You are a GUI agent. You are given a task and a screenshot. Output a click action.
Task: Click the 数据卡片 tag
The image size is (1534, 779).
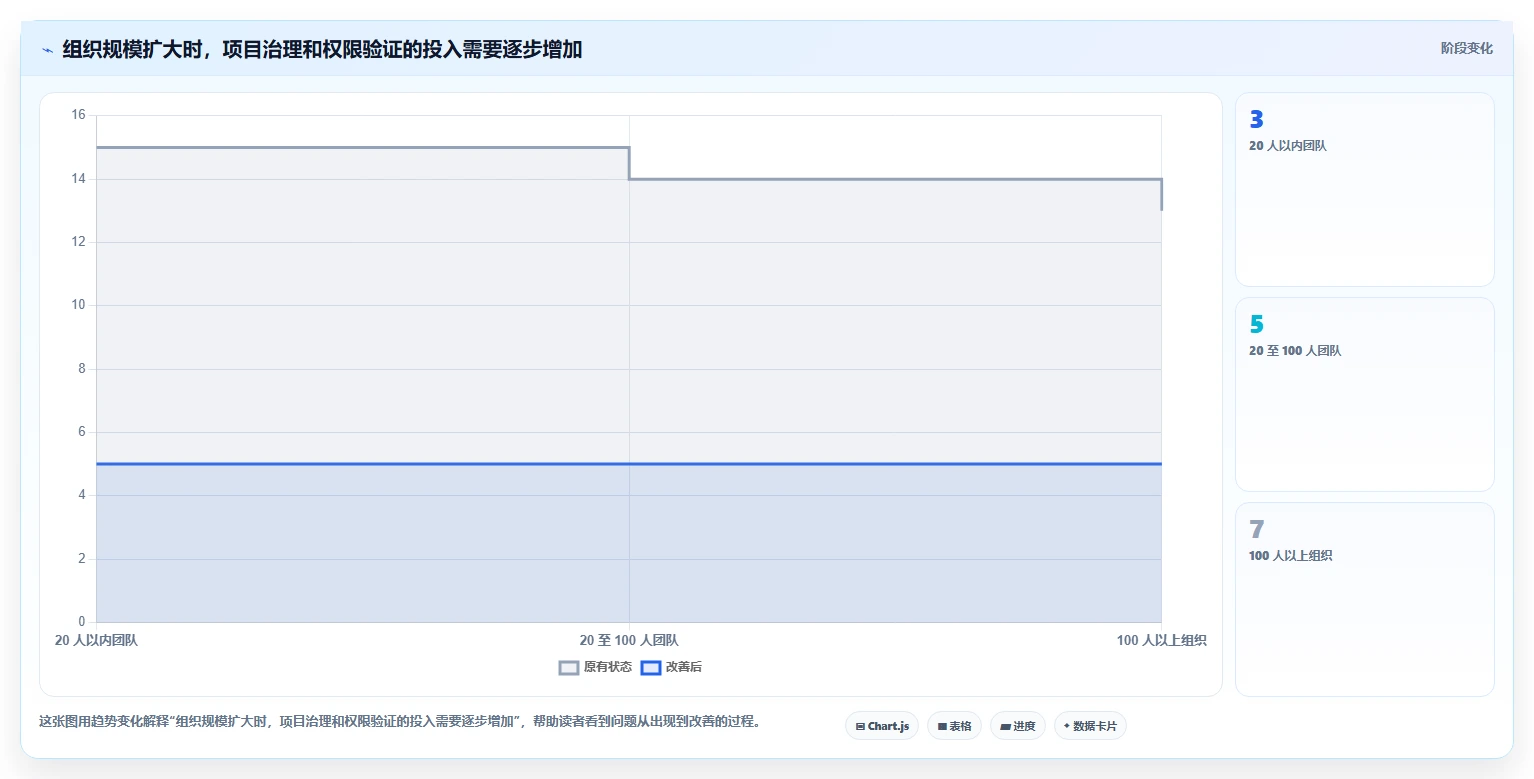click(1090, 726)
